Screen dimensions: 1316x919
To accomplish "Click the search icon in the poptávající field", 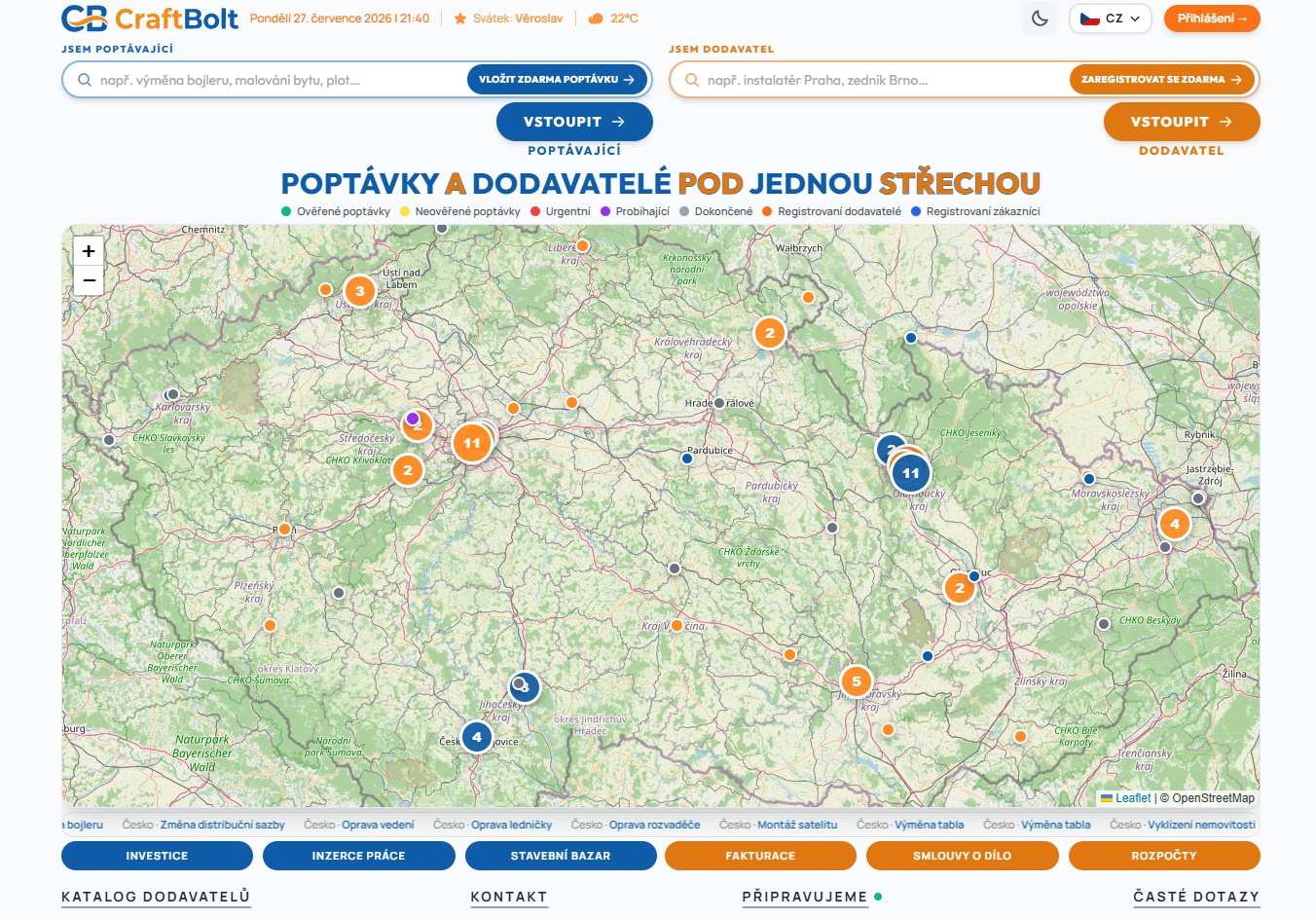I will (85, 80).
